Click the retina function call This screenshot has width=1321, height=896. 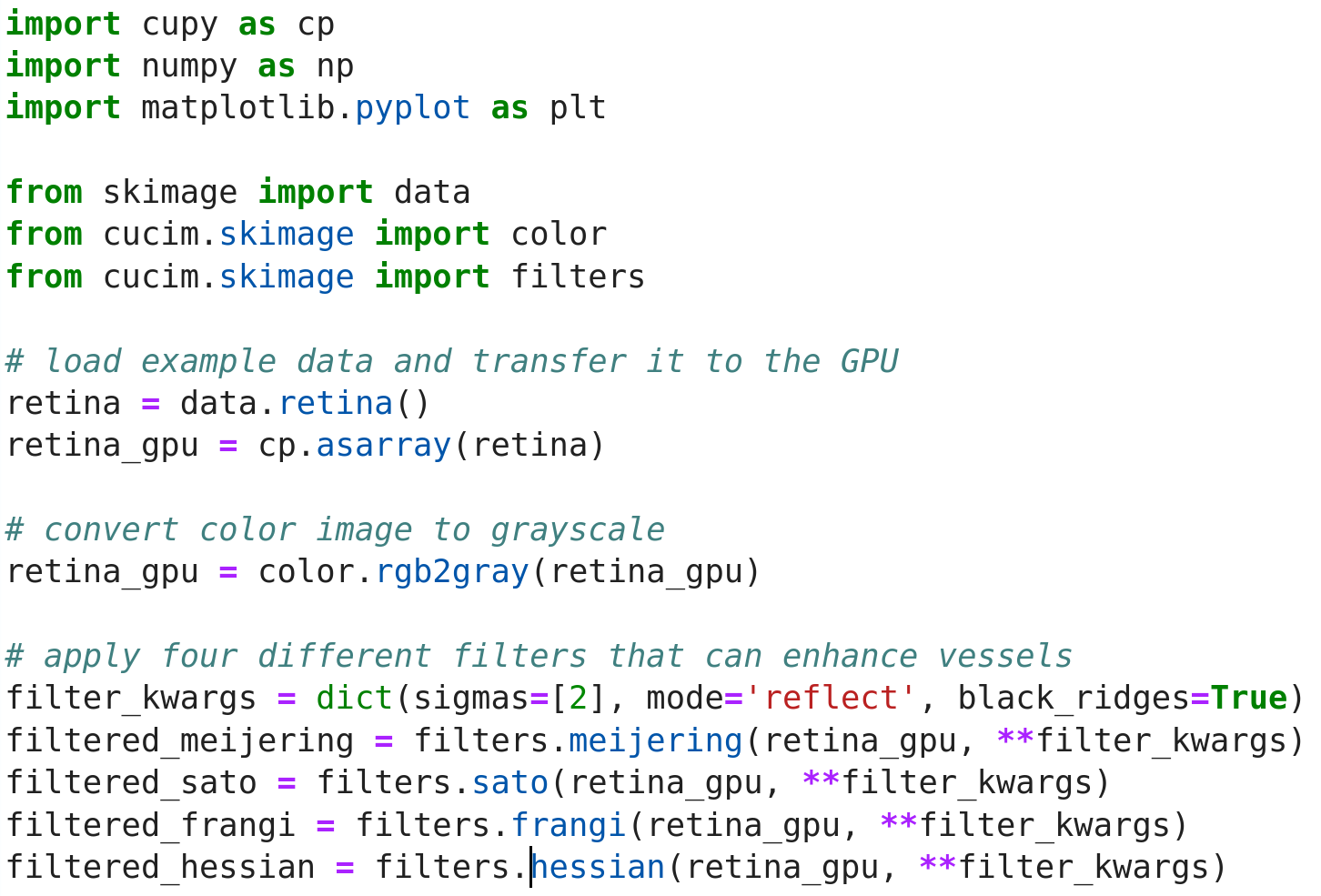[337, 402]
